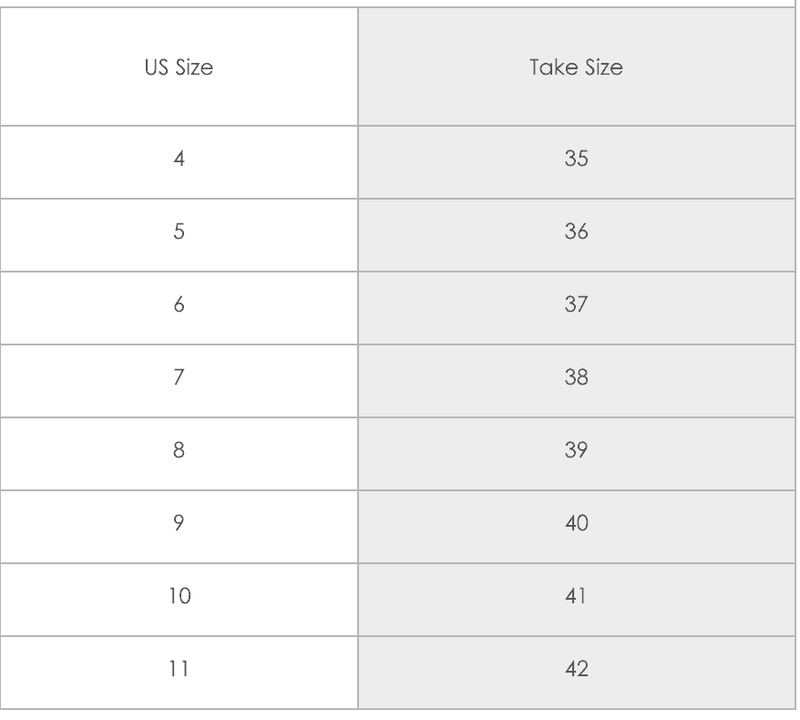Click the Take Size column header
800x720 pixels.
[576, 67]
